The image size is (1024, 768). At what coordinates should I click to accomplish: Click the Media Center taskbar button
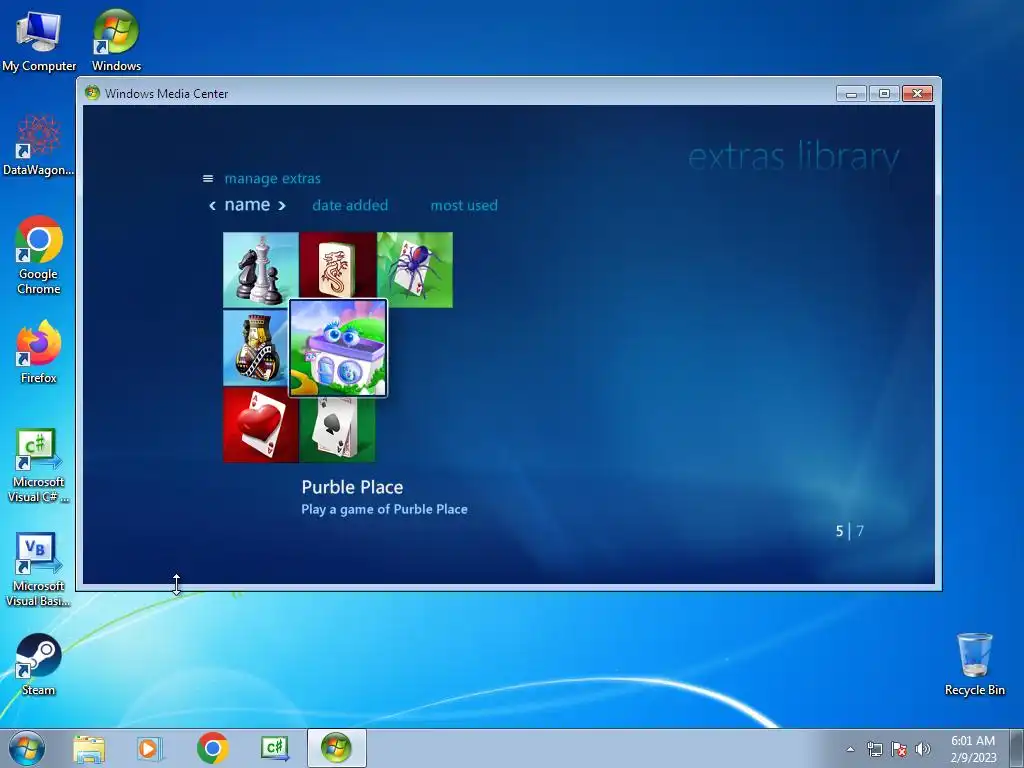point(336,748)
